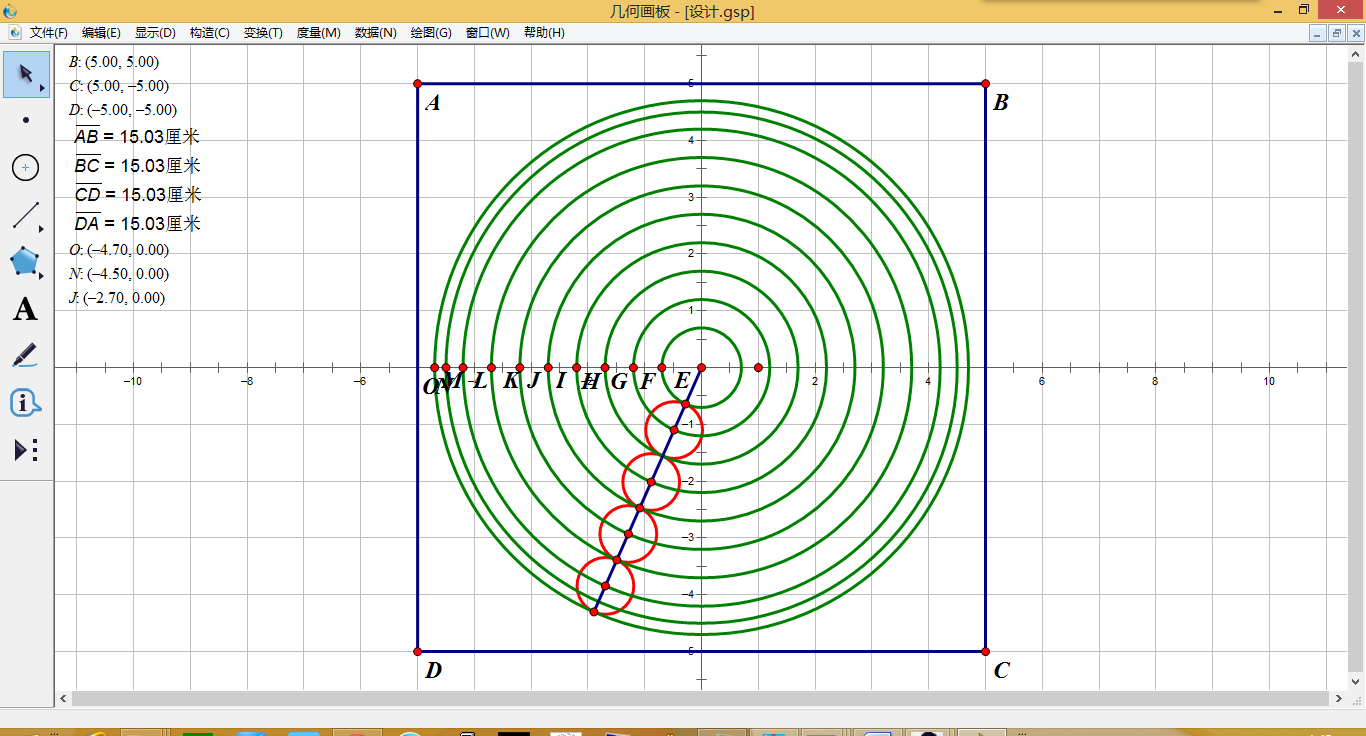Open the 文件(F) menu
Screen dimensions: 1366x736
[49, 33]
